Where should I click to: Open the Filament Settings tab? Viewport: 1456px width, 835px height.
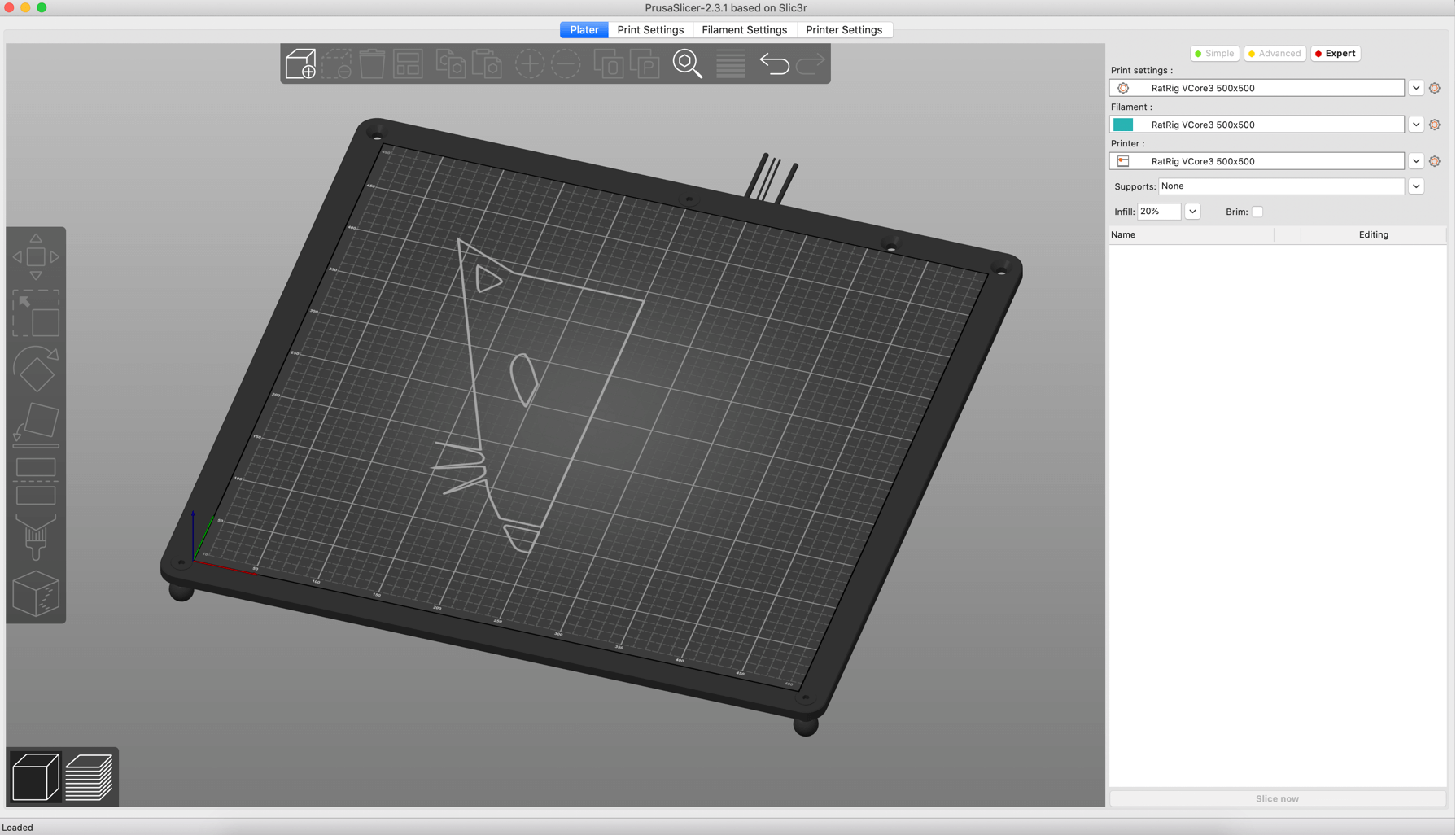[744, 30]
